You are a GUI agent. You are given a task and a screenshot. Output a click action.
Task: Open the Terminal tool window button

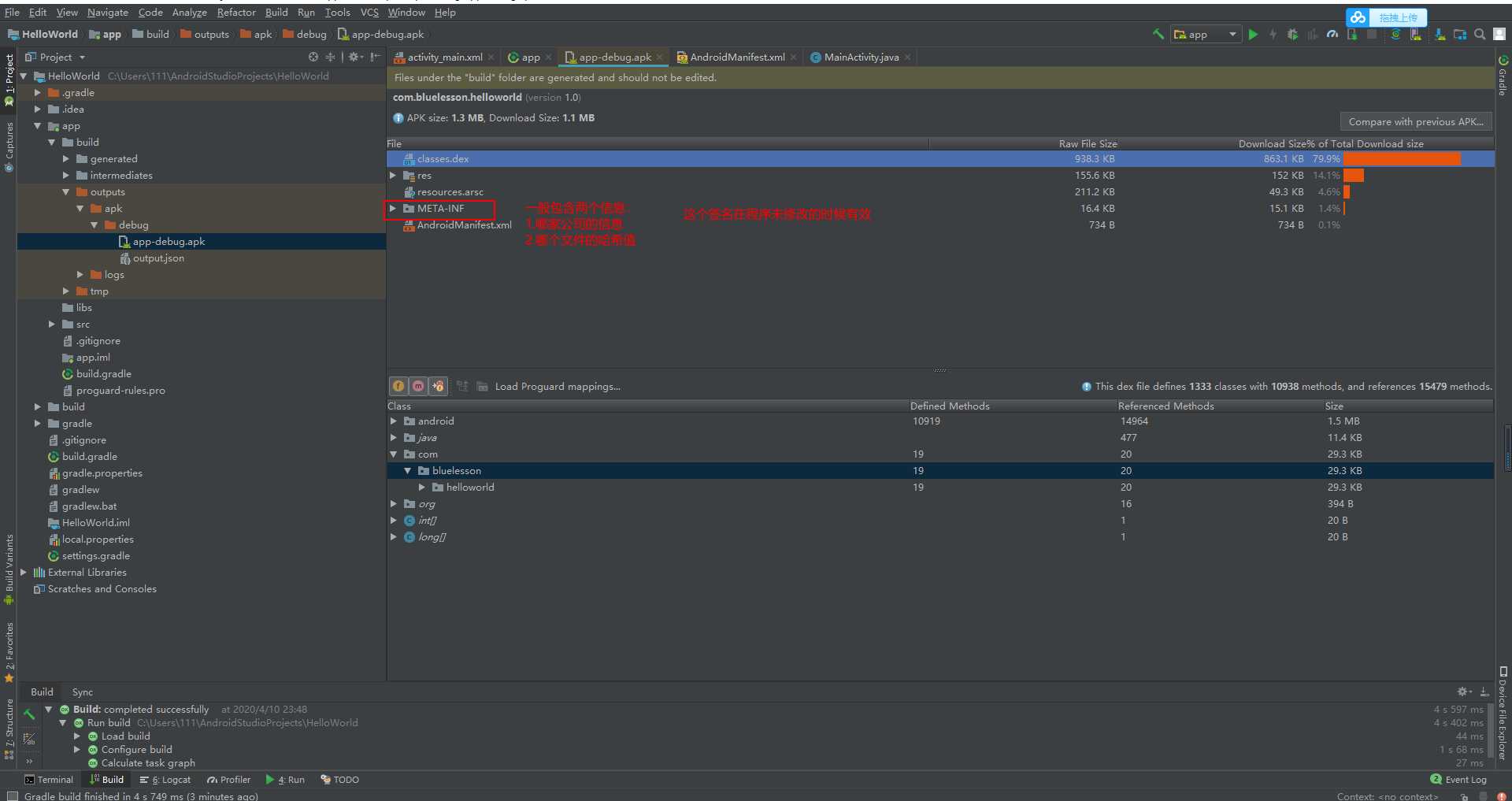point(49,779)
